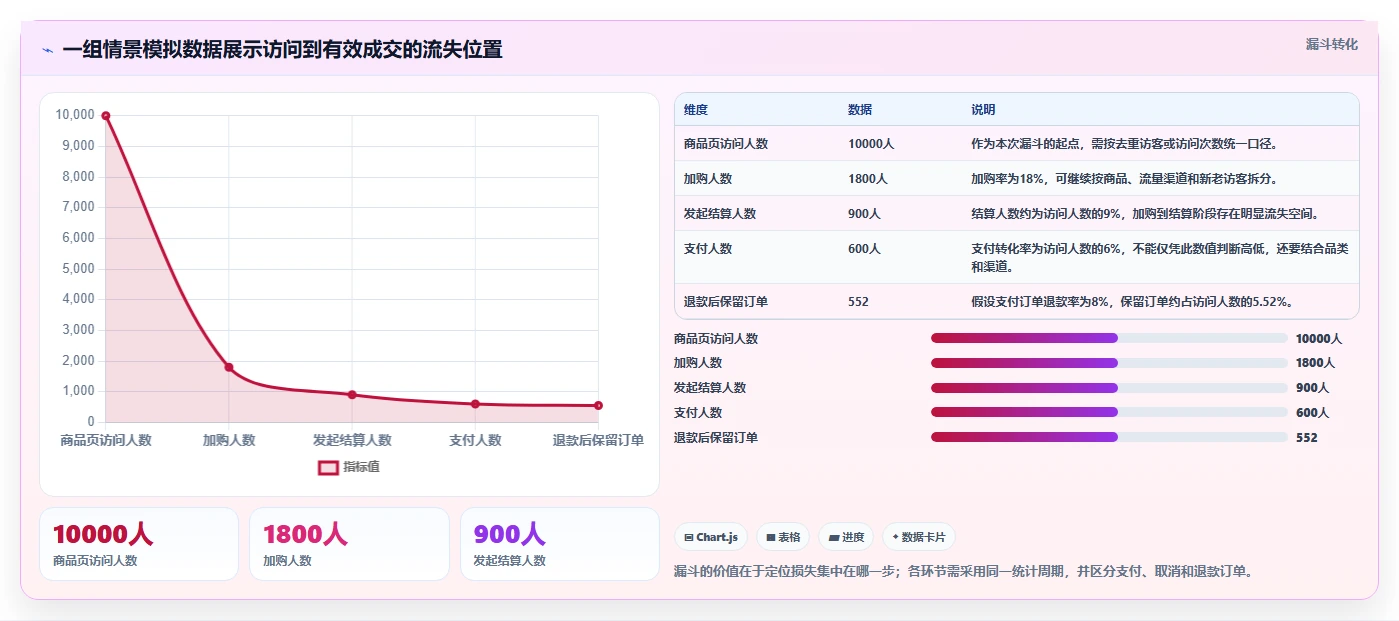The image size is (1399, 621).
Task: Click the 发起结算人数 progress bar
Action: point(1109,388)
